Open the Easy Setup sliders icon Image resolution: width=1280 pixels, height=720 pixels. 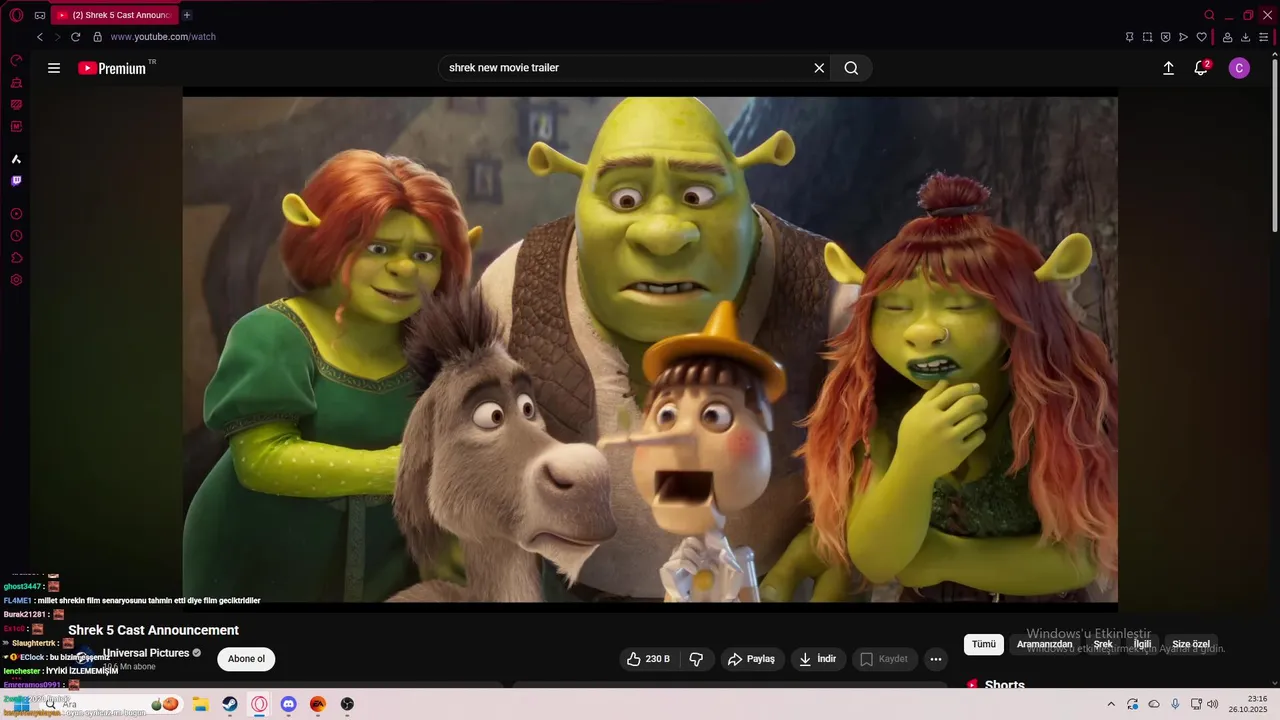click(x=1263, y=37)
